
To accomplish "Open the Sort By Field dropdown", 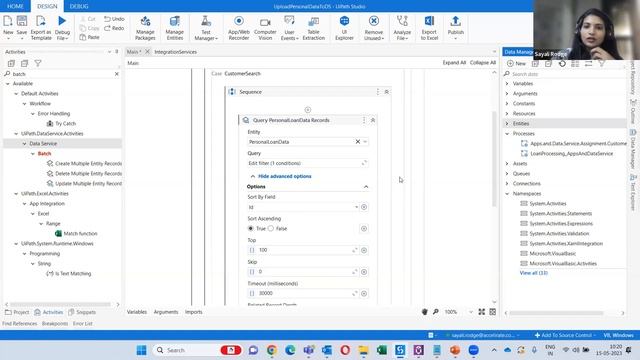I will coord(356,207).
